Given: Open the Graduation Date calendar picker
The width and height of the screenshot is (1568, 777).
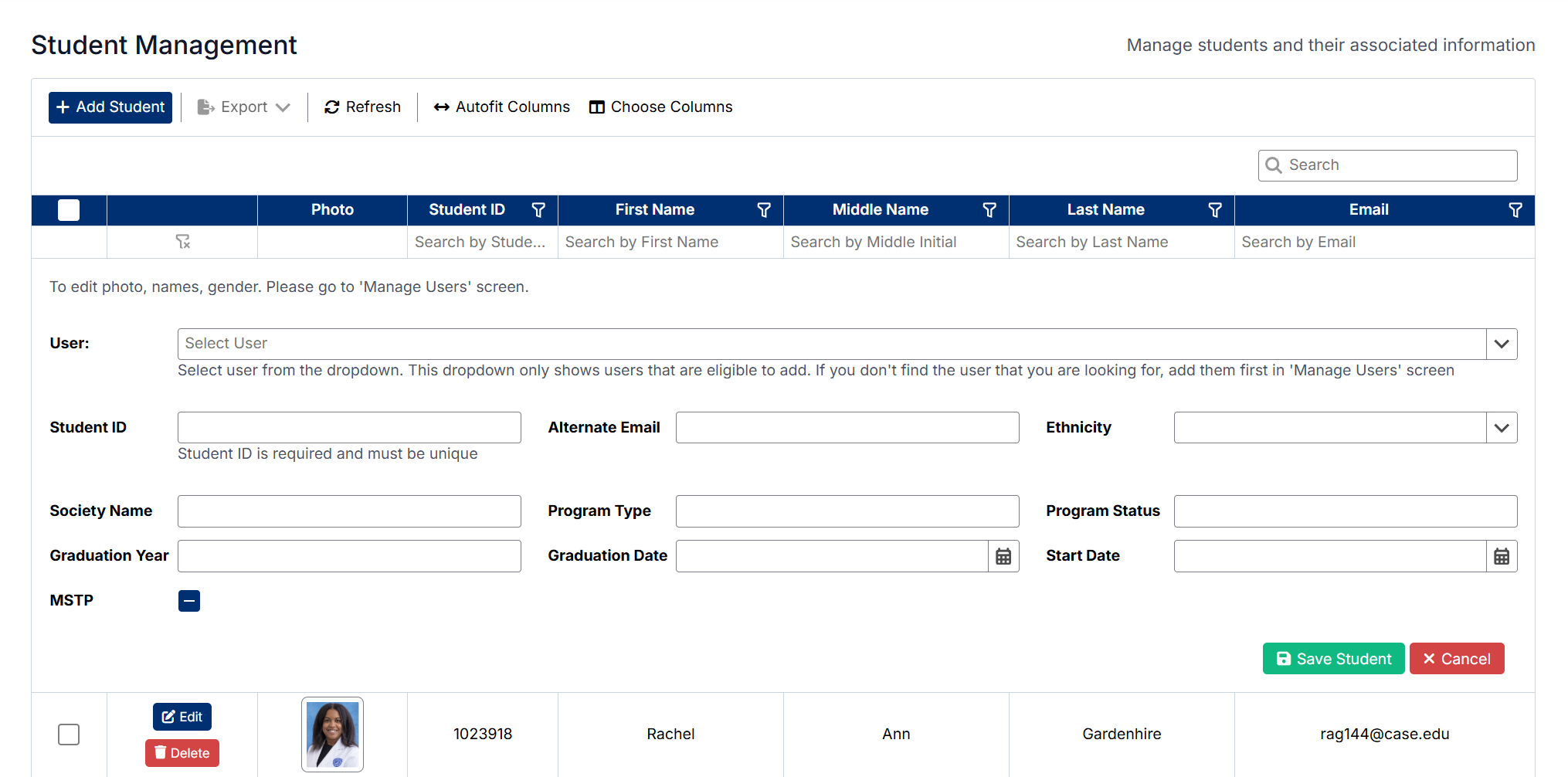Looking at the screenshot, I should point(1003,556).
